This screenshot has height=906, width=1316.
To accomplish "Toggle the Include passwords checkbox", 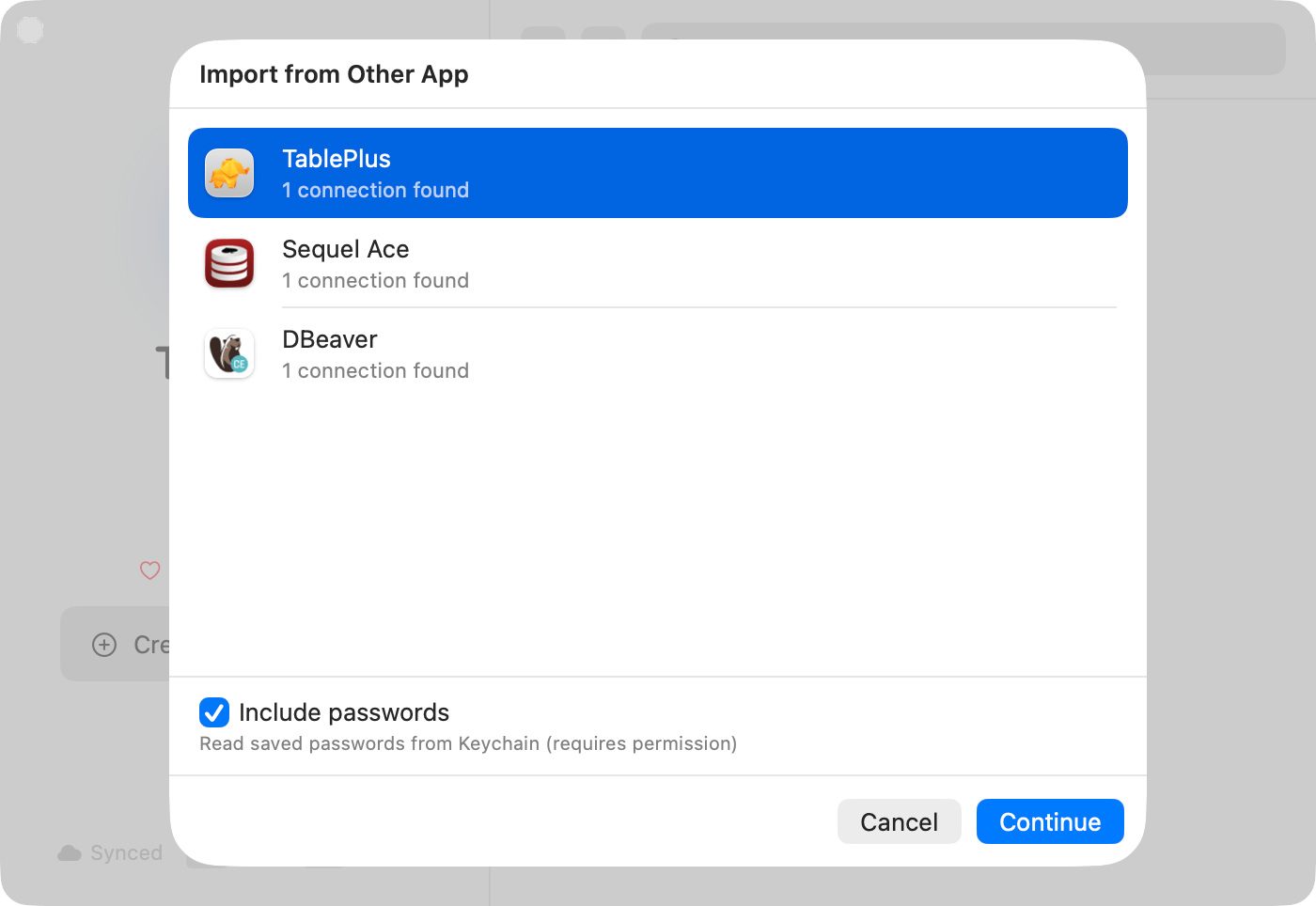I will [214, 712].
